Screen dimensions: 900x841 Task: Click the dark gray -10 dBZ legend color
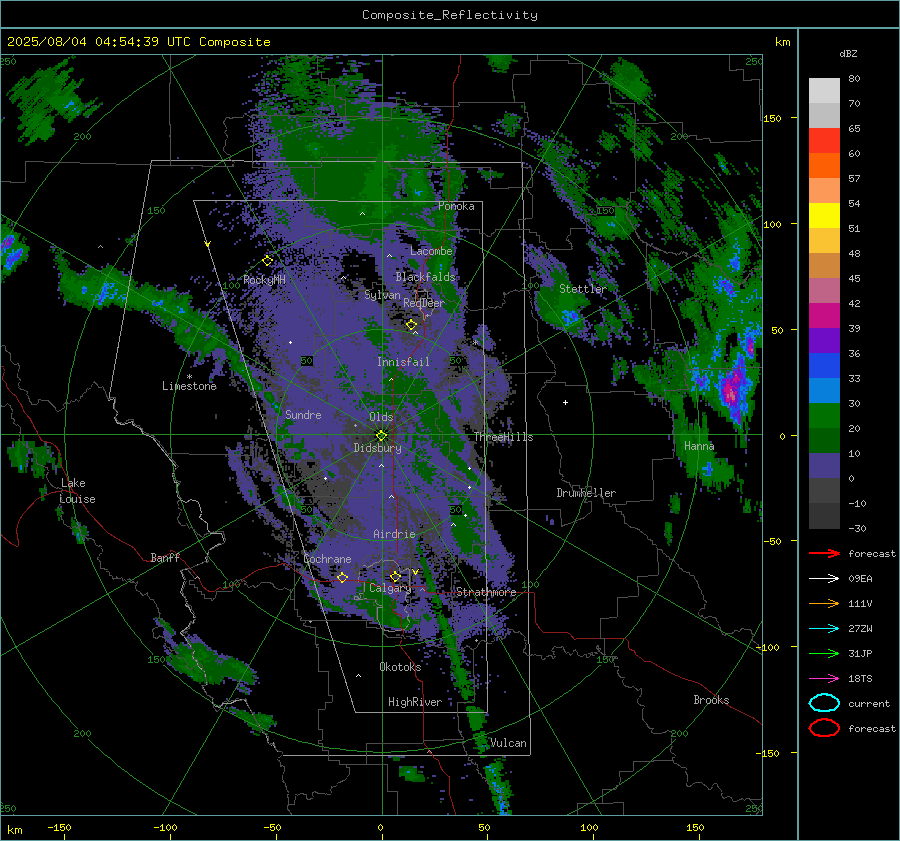(824, 515)
